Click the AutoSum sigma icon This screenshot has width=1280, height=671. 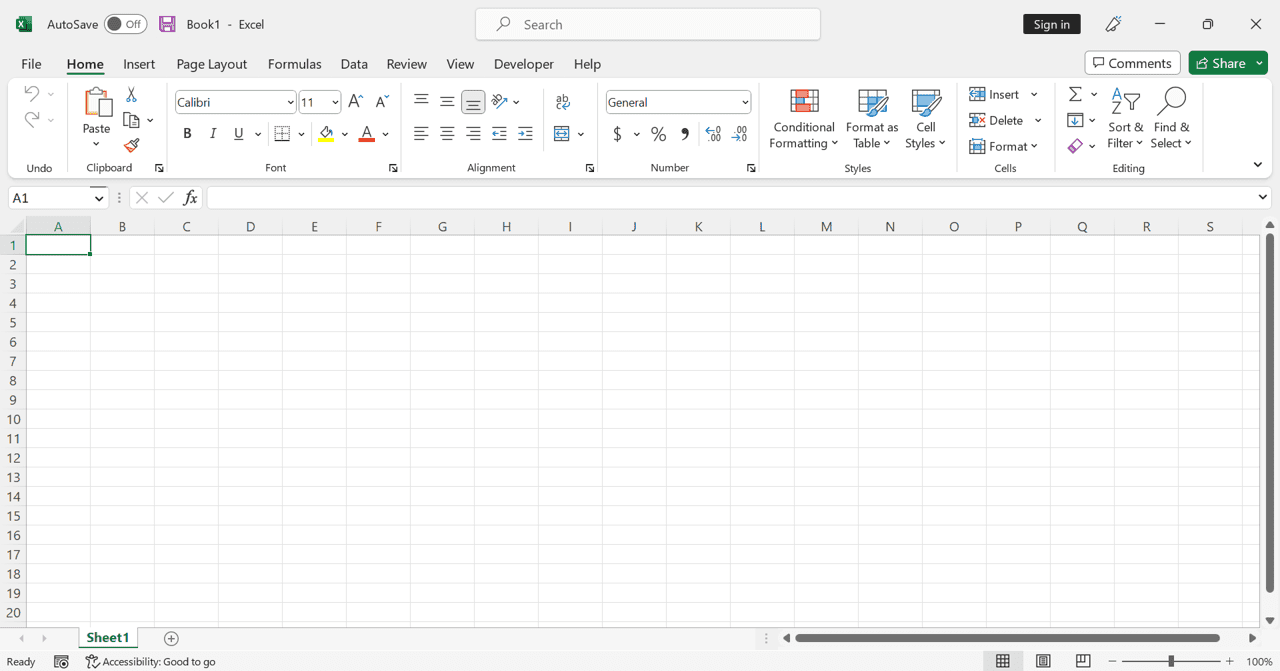coord(1074,93)
